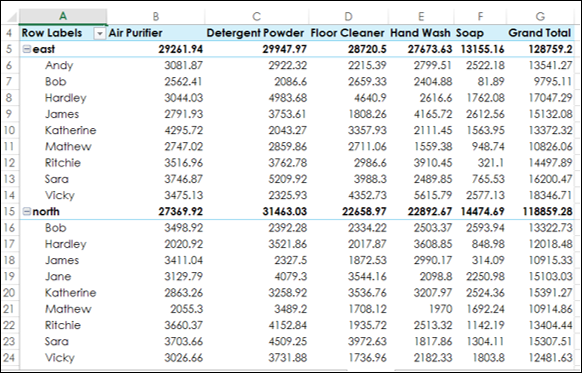
Task: Select column G header
Action: pyautogui.click(x=540, y=16)
